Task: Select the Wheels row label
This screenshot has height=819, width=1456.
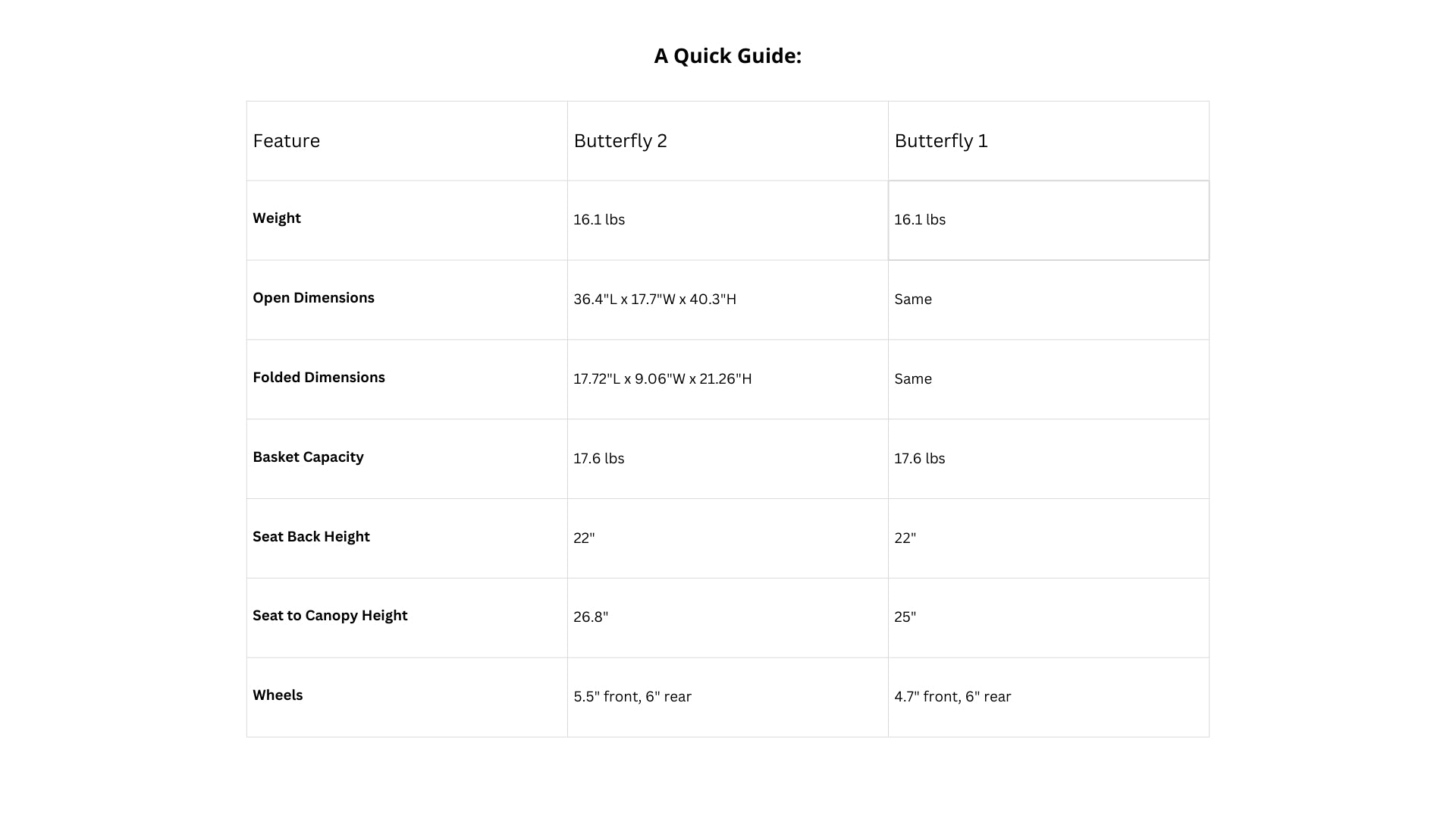Action: point(278,695)
